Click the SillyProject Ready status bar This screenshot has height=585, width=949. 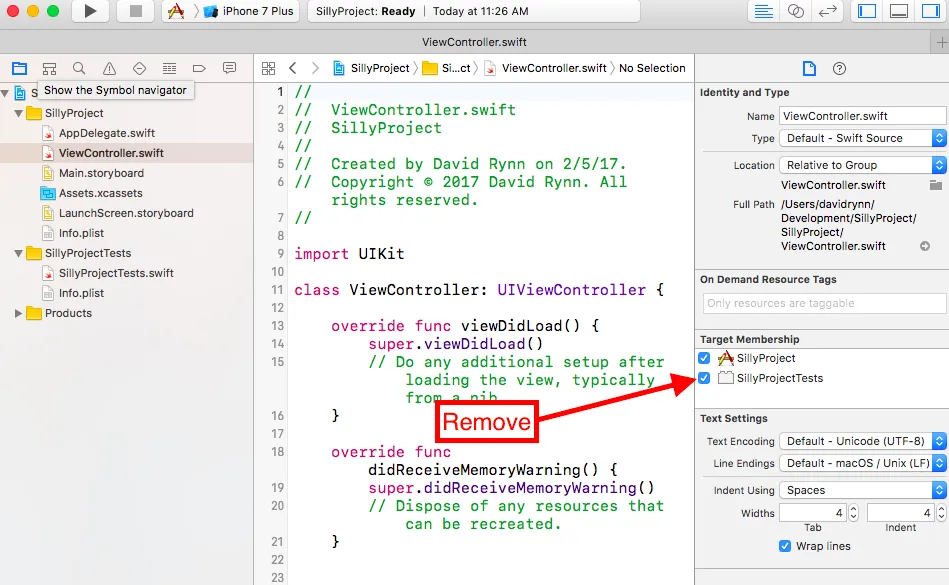click(x=474, y=11)
